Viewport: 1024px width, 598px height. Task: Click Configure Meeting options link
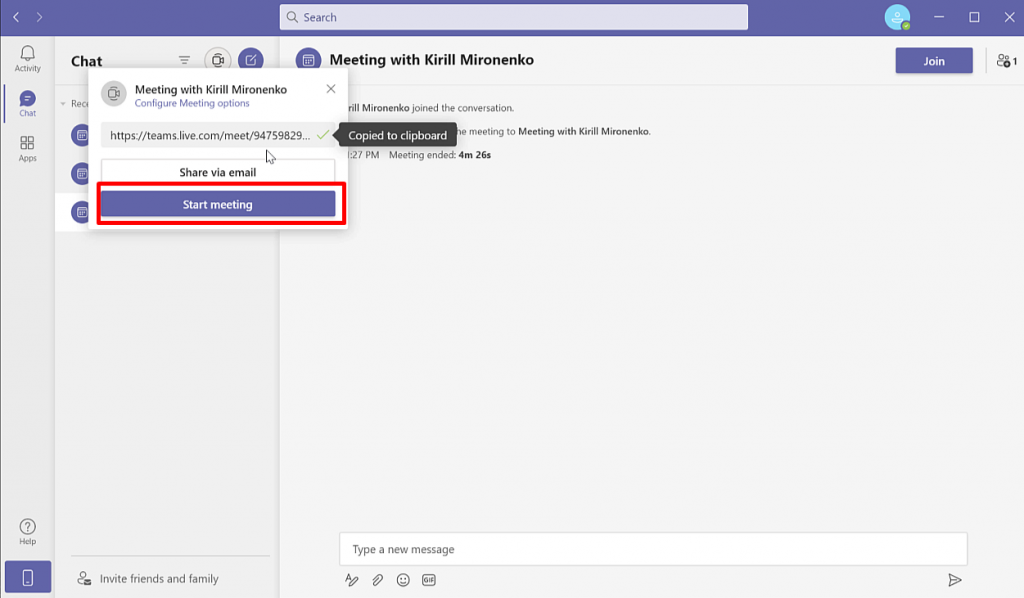coord(192,103)
